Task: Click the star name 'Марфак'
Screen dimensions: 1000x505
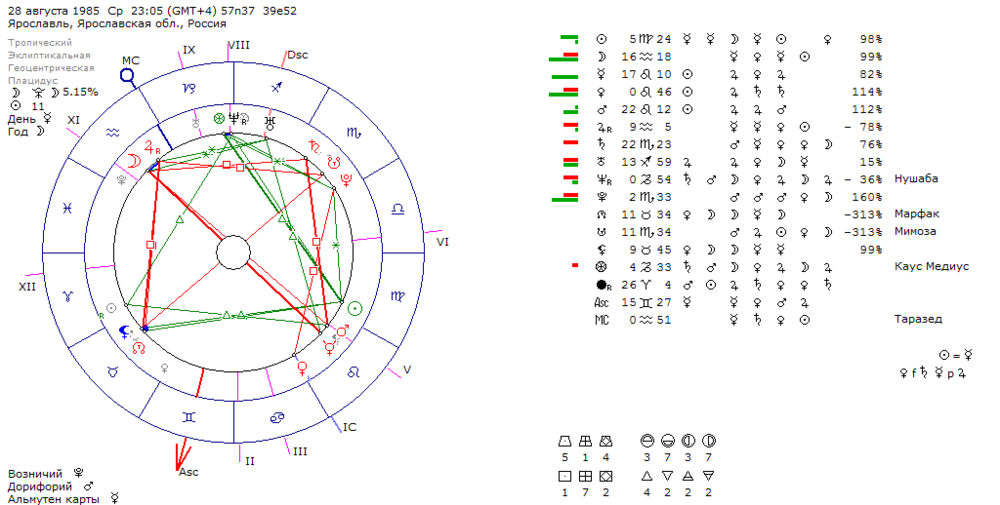Action: pyautogui.click(x=917, y=214)
